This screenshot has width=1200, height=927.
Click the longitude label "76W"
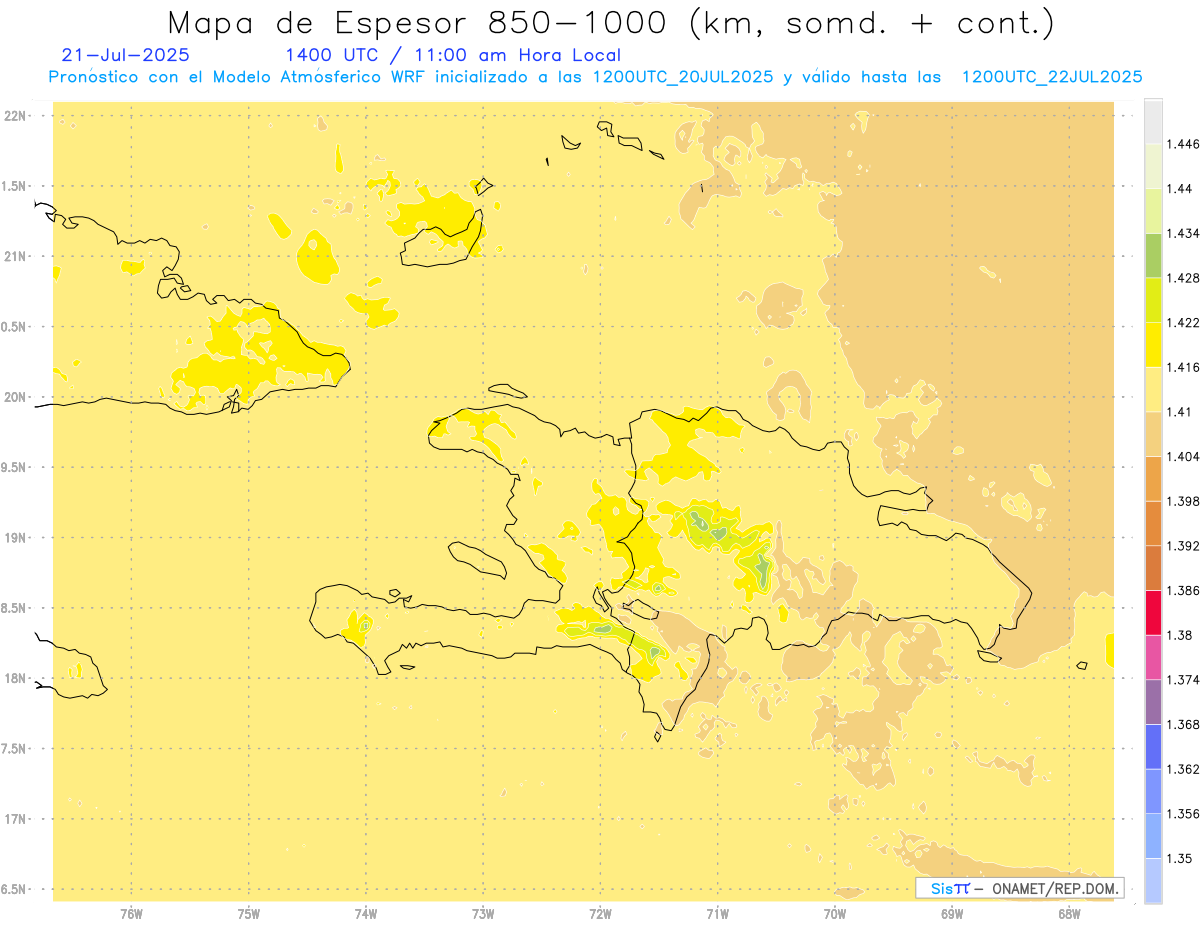(131, 913)
